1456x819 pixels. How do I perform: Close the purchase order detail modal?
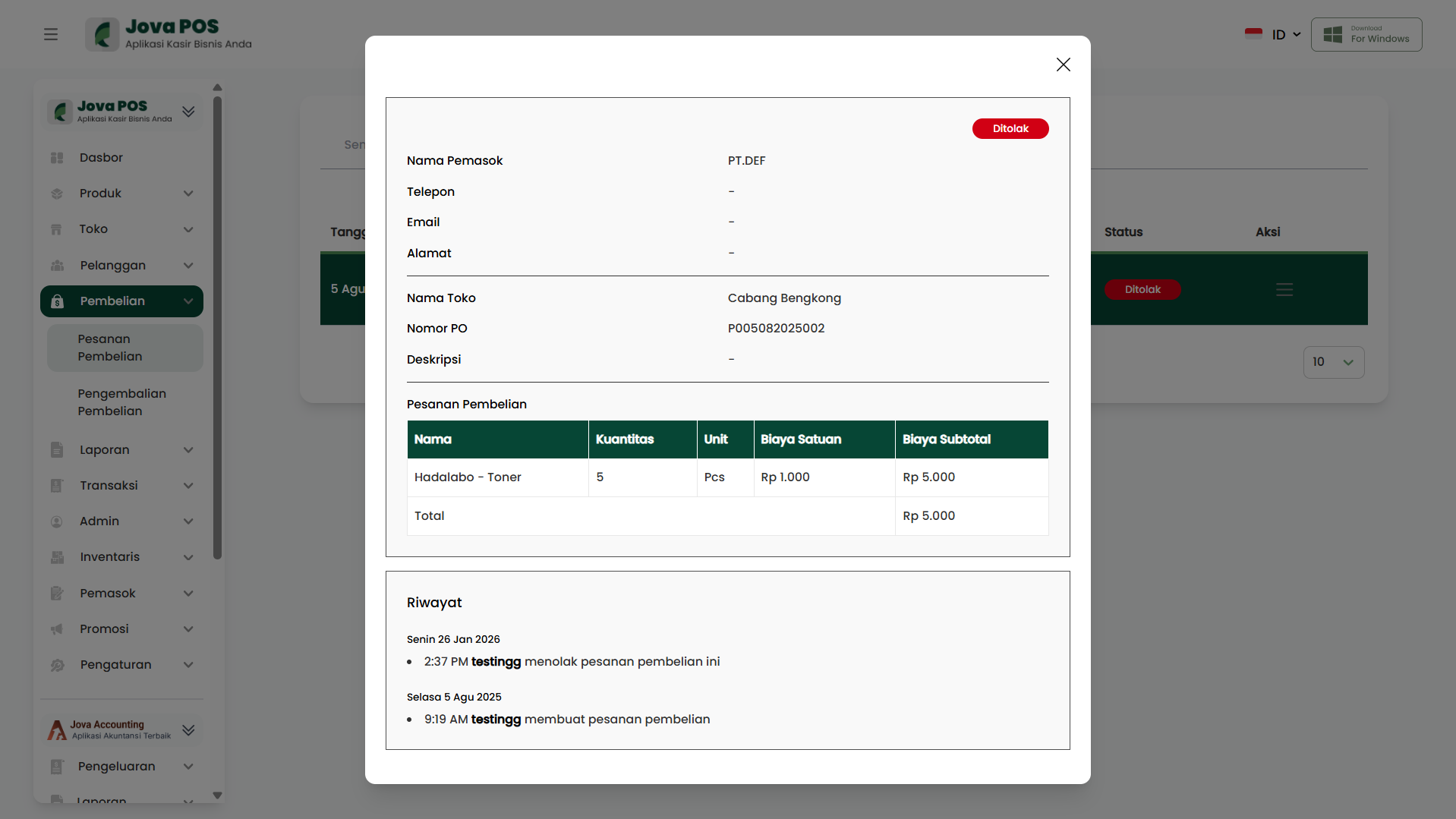[1063, 65]
